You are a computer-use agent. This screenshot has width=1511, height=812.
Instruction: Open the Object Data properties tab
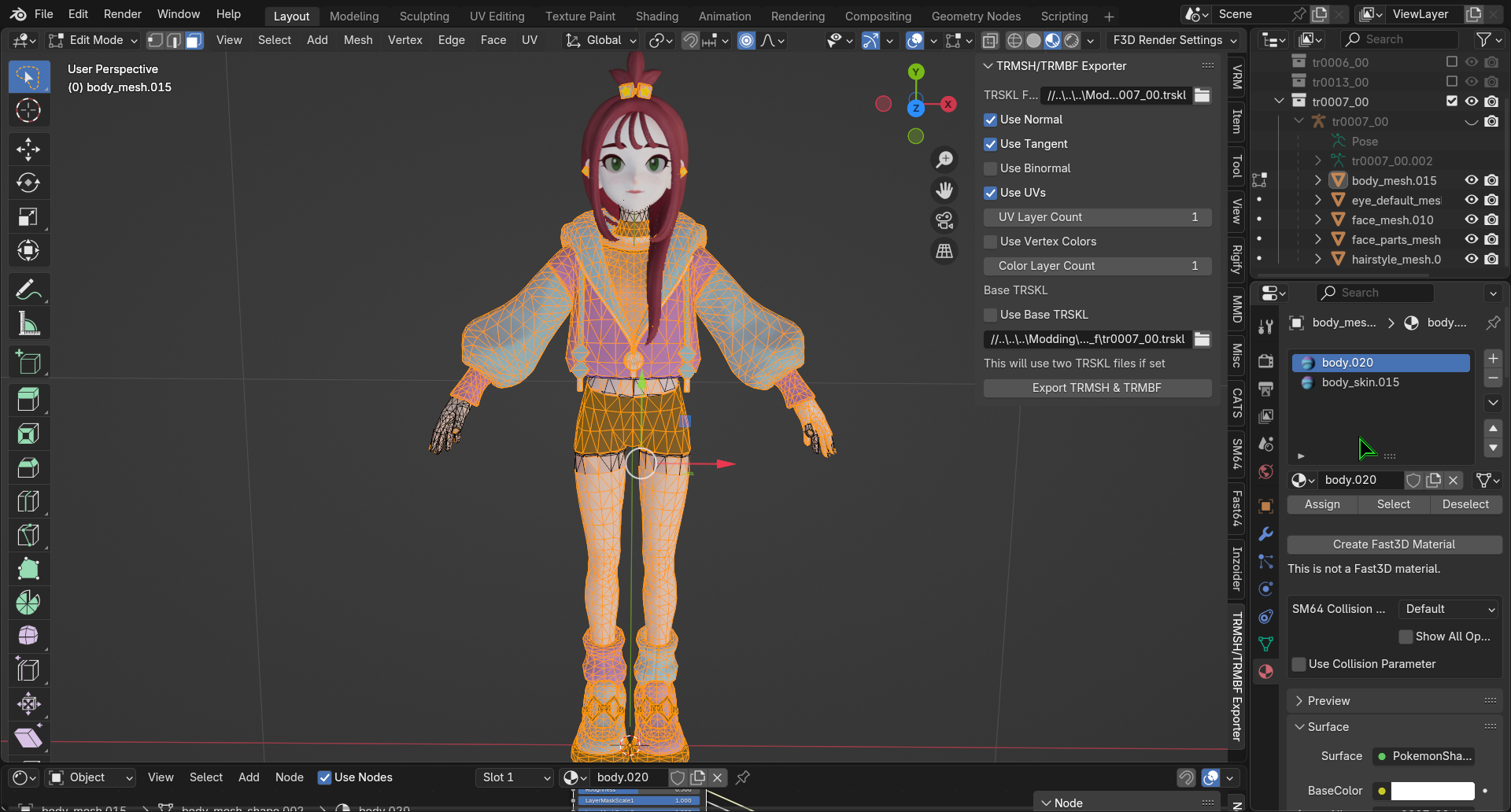[1265, 644]
